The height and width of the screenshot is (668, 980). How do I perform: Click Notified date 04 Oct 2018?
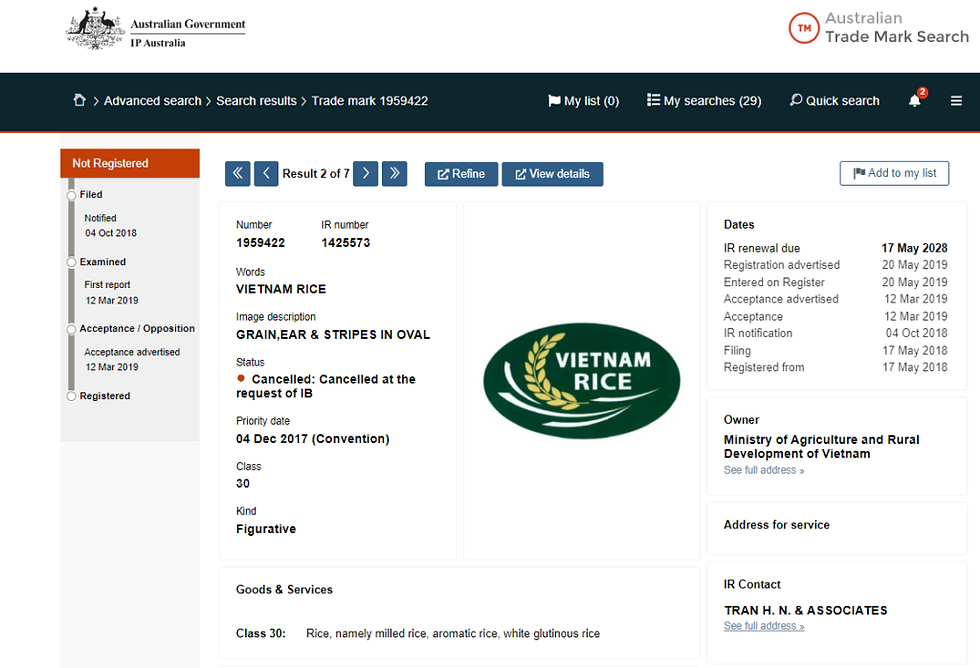click(x=111, y=233)
